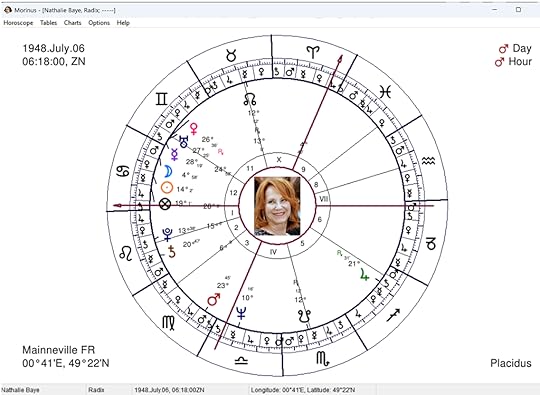
Task: Click the pink Venus glyph in Gemini
Action: (194, 129)
